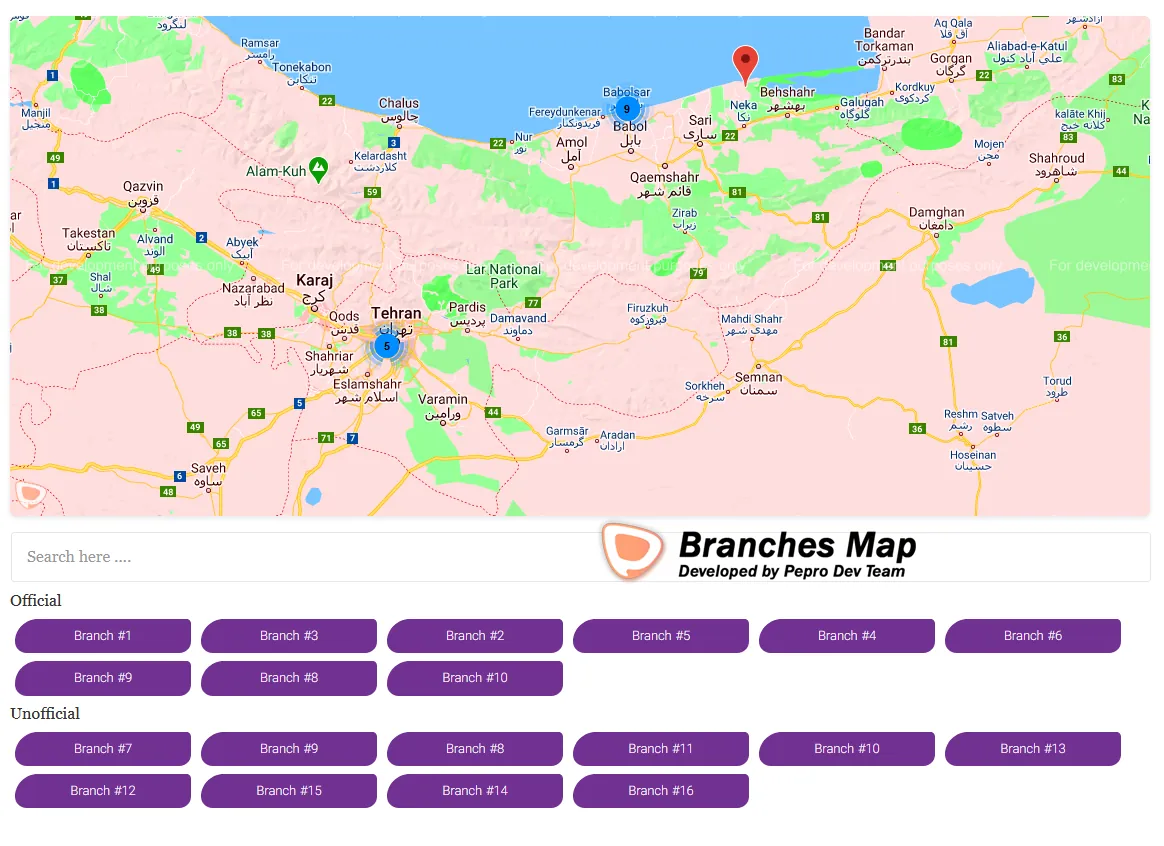Select Official Branch #2
This screenshot has height=846, width=1164.
pyautogui.click(x=475, y=636)
